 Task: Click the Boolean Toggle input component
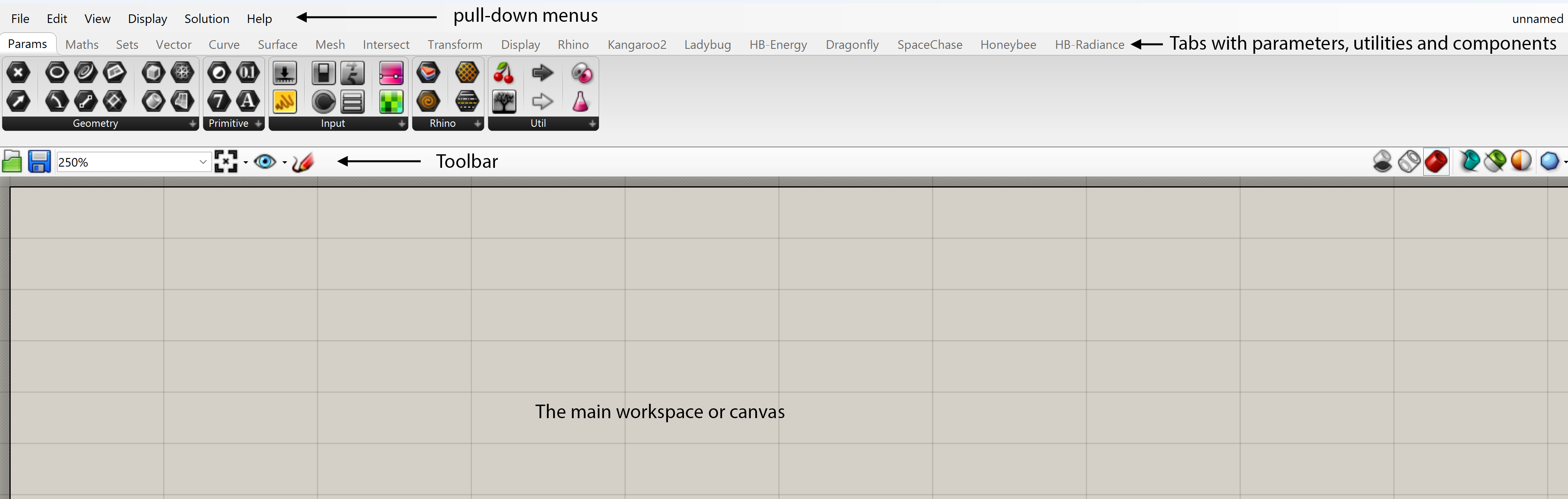coord(323,73)
